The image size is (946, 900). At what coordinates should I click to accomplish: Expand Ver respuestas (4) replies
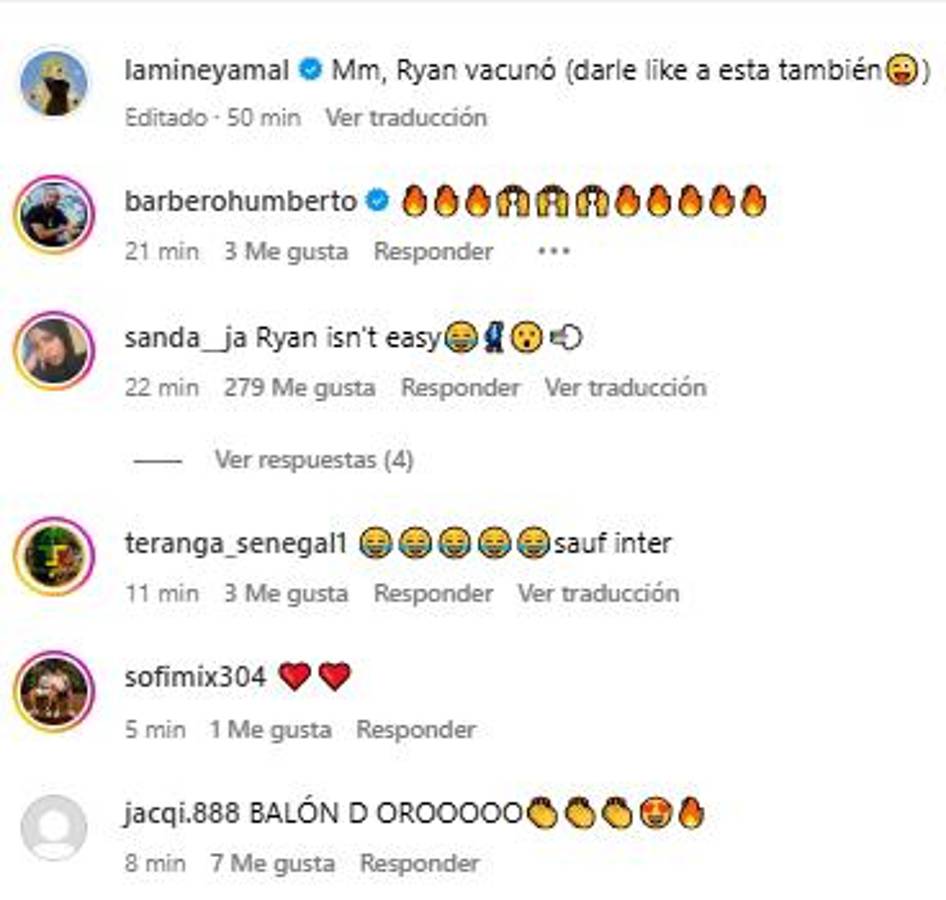tap(314, 460)
